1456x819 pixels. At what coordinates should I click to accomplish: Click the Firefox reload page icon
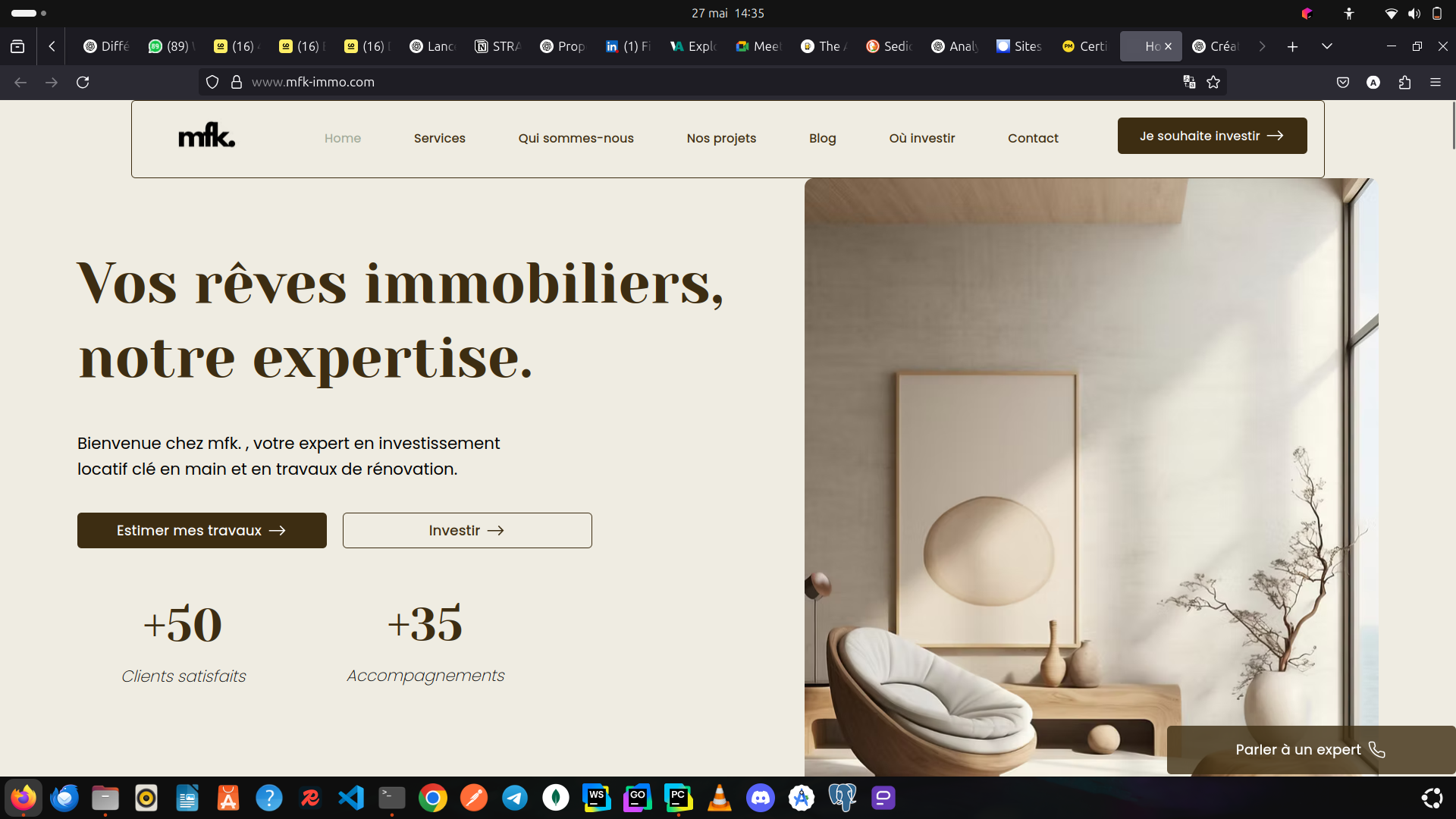click(x=83, y=82)
